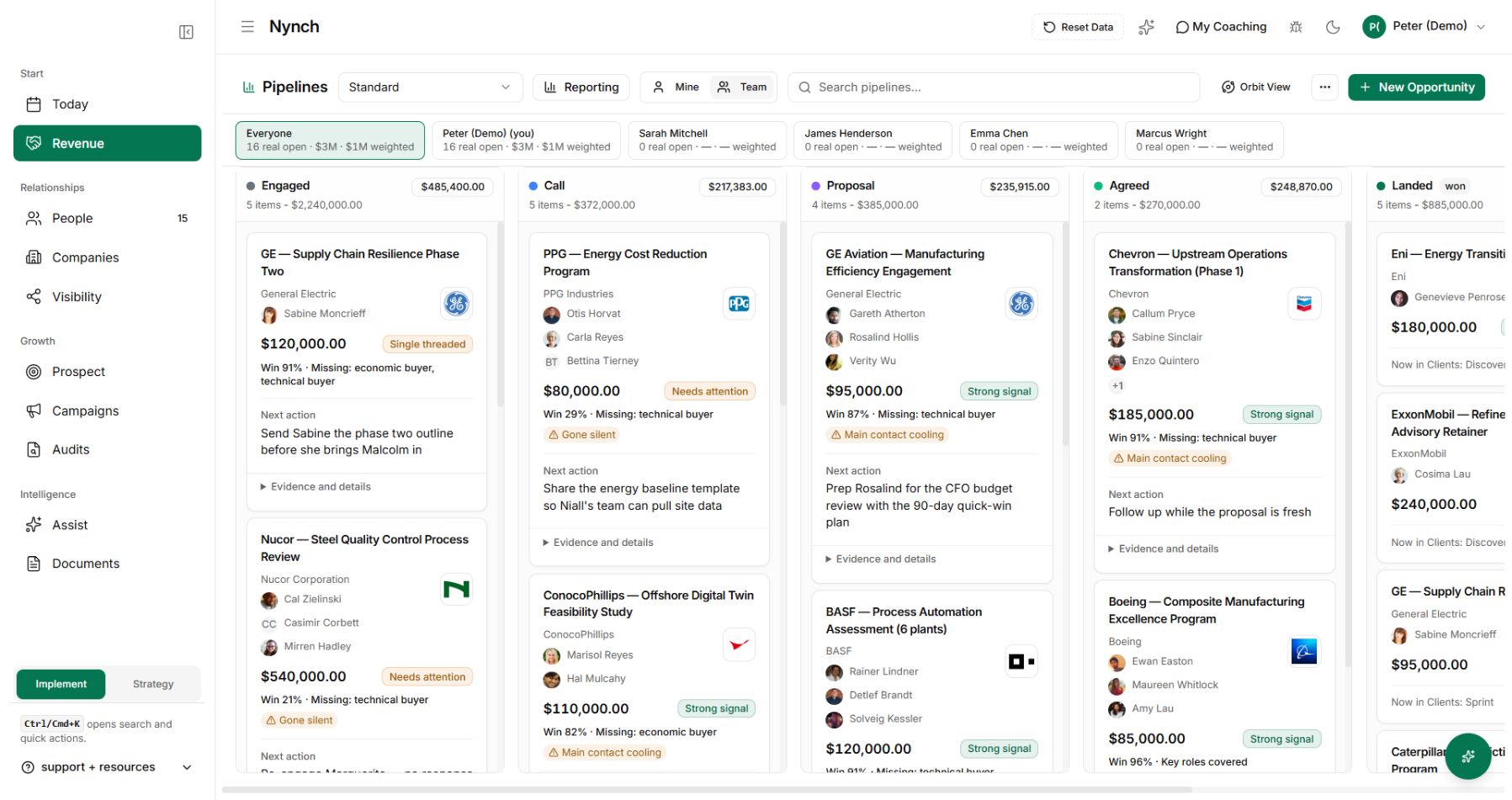Click the sparkle AI icon in header
The image size is (1512, 800).
(1146, 27)
